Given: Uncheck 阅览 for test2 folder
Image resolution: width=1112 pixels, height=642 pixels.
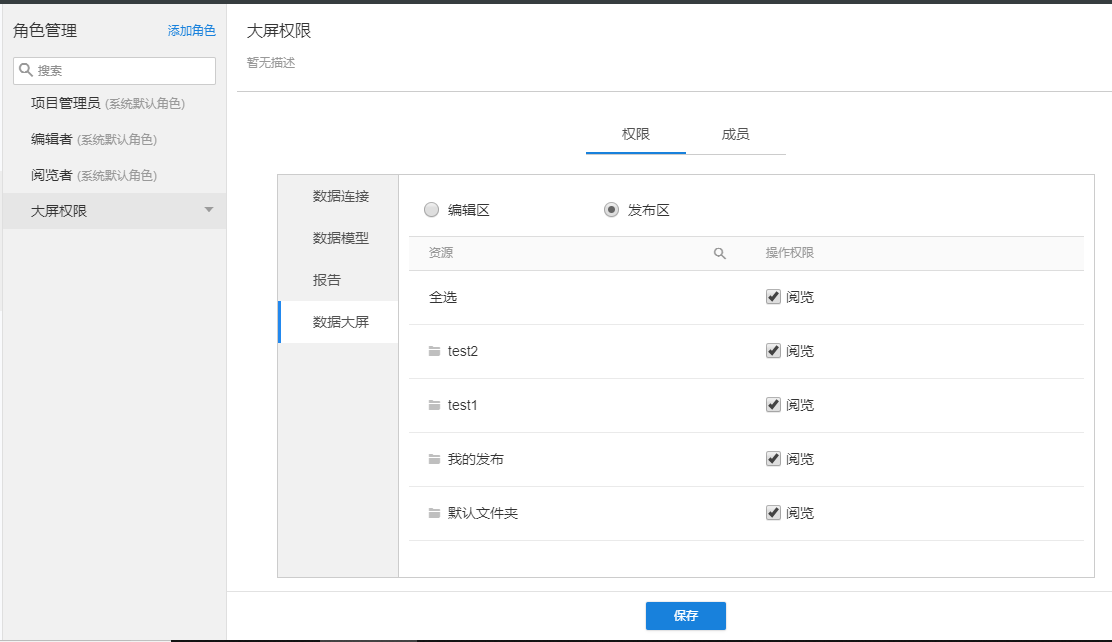Looking at the screenshot, I should point(773,351).
